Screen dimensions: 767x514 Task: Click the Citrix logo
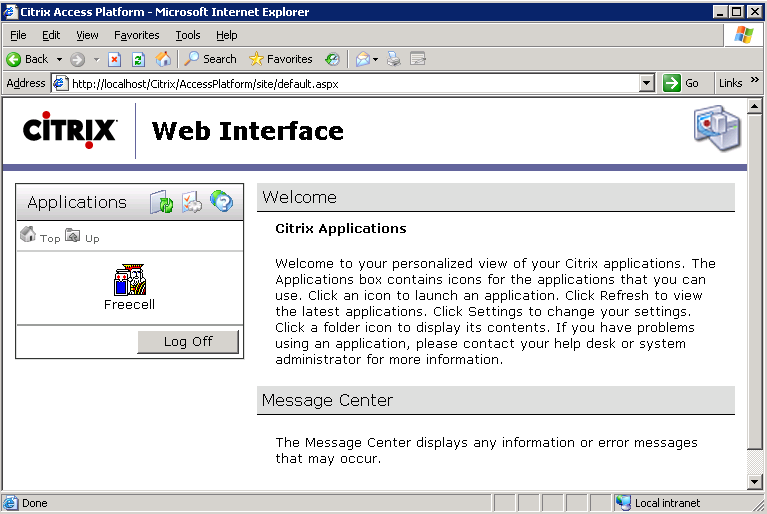69,130
